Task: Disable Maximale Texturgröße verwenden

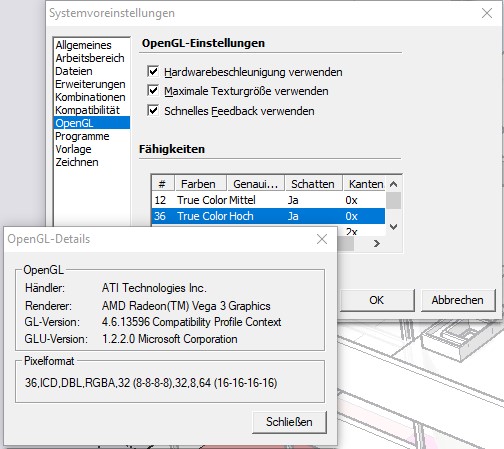Action: pyautogui.click(x=153, y=91)
